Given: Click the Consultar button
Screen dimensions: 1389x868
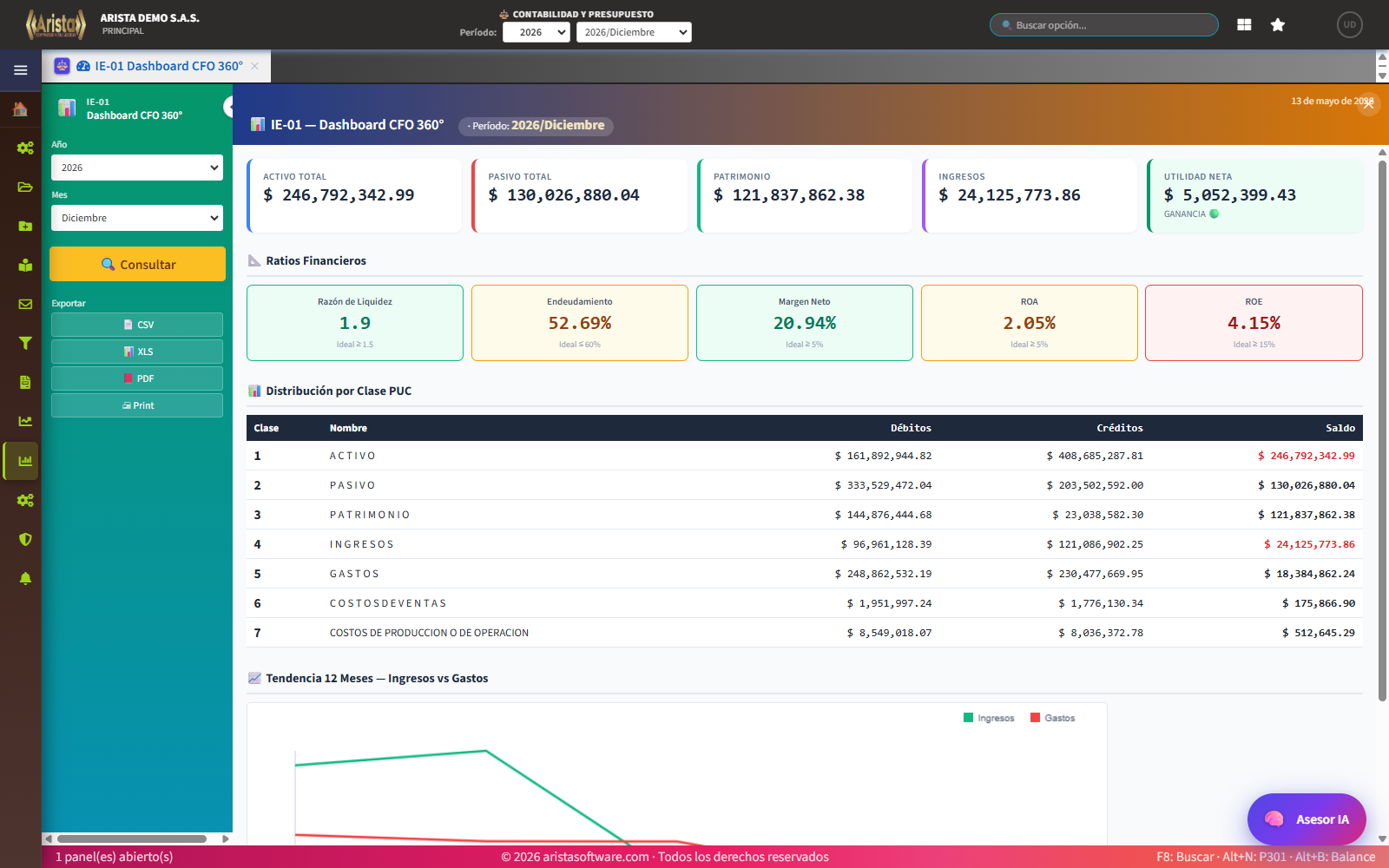Looking at the screenshot, I should click(x=137, y=264).
